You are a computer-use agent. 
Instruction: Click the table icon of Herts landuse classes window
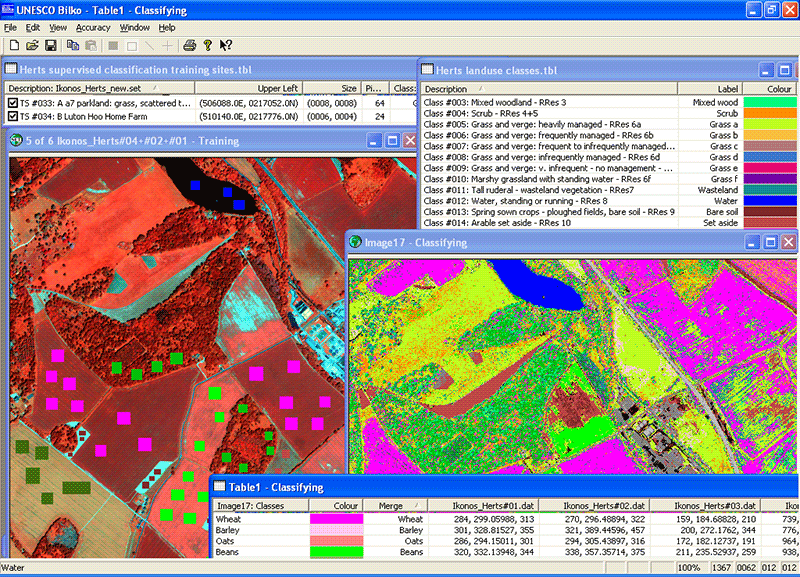pos(428,69)
